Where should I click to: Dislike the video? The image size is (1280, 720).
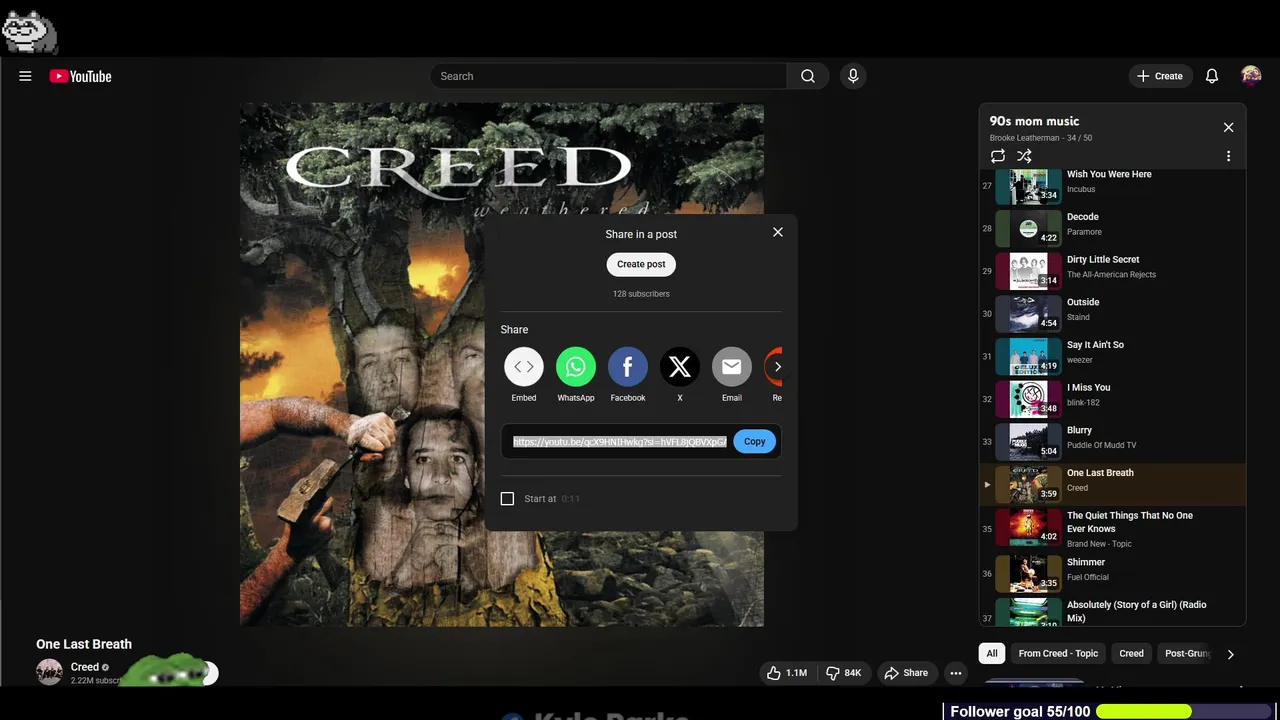[843, 673]
